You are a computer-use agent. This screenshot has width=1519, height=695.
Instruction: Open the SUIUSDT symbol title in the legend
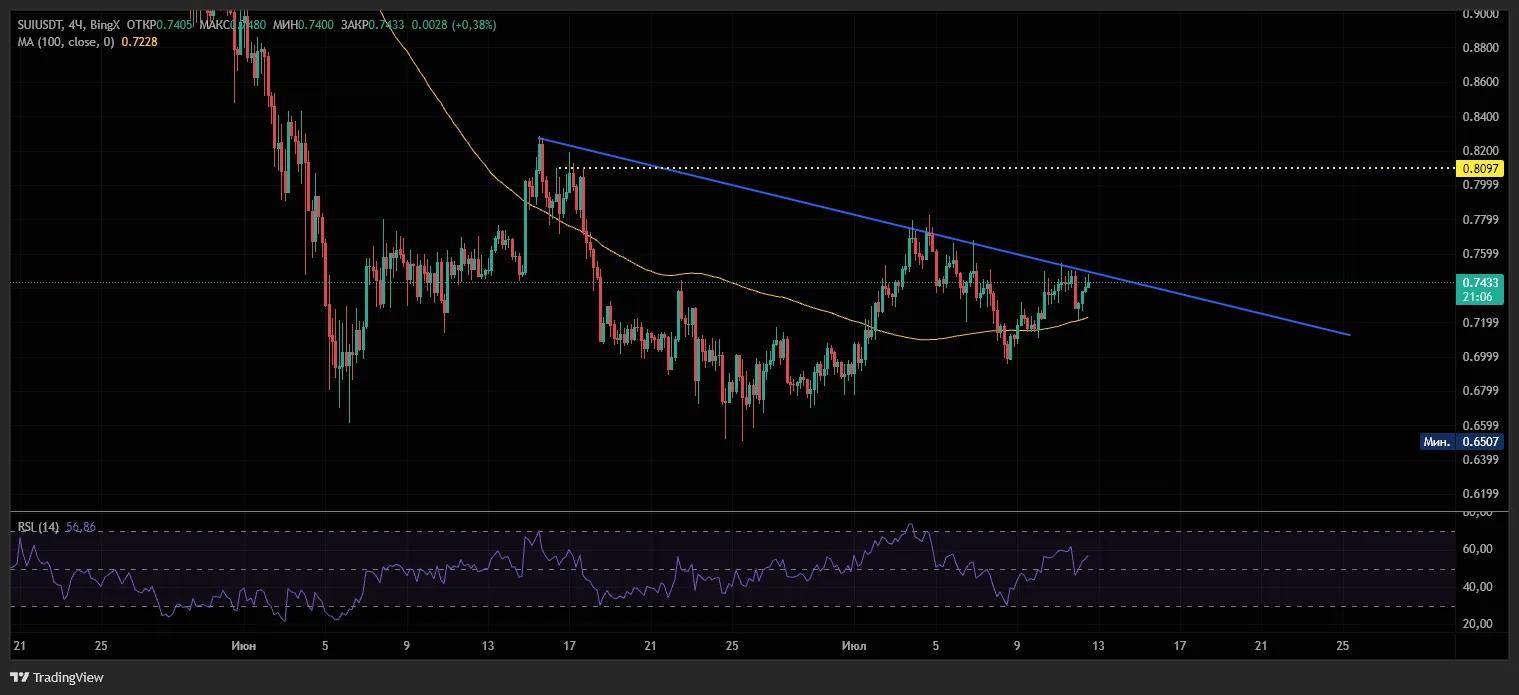pyautogui.click(x=41, y=24)
